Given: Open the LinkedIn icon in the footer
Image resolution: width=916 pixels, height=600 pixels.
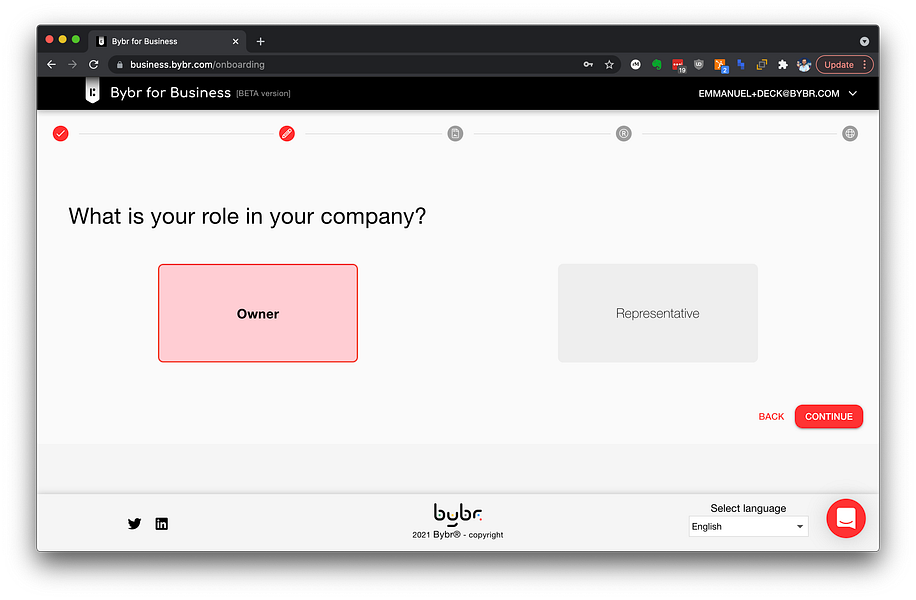Looking at the screenshot, I should pos(161,523).
